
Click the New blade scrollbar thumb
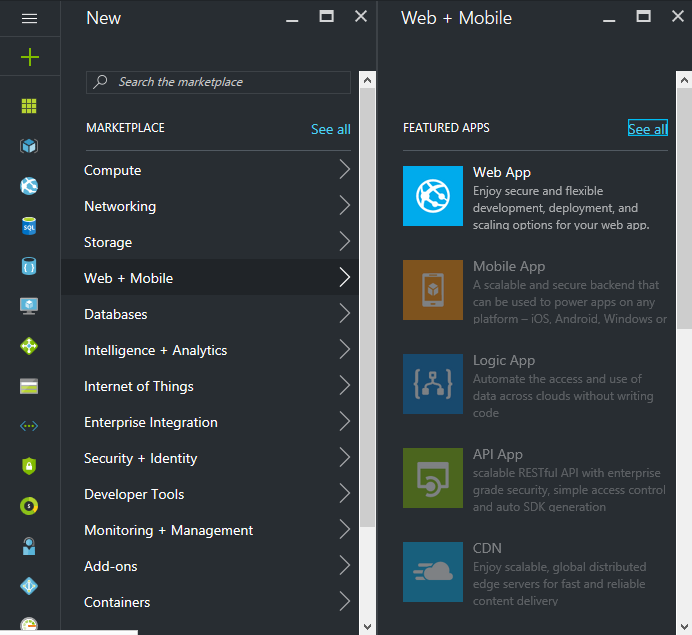[367, 308]
